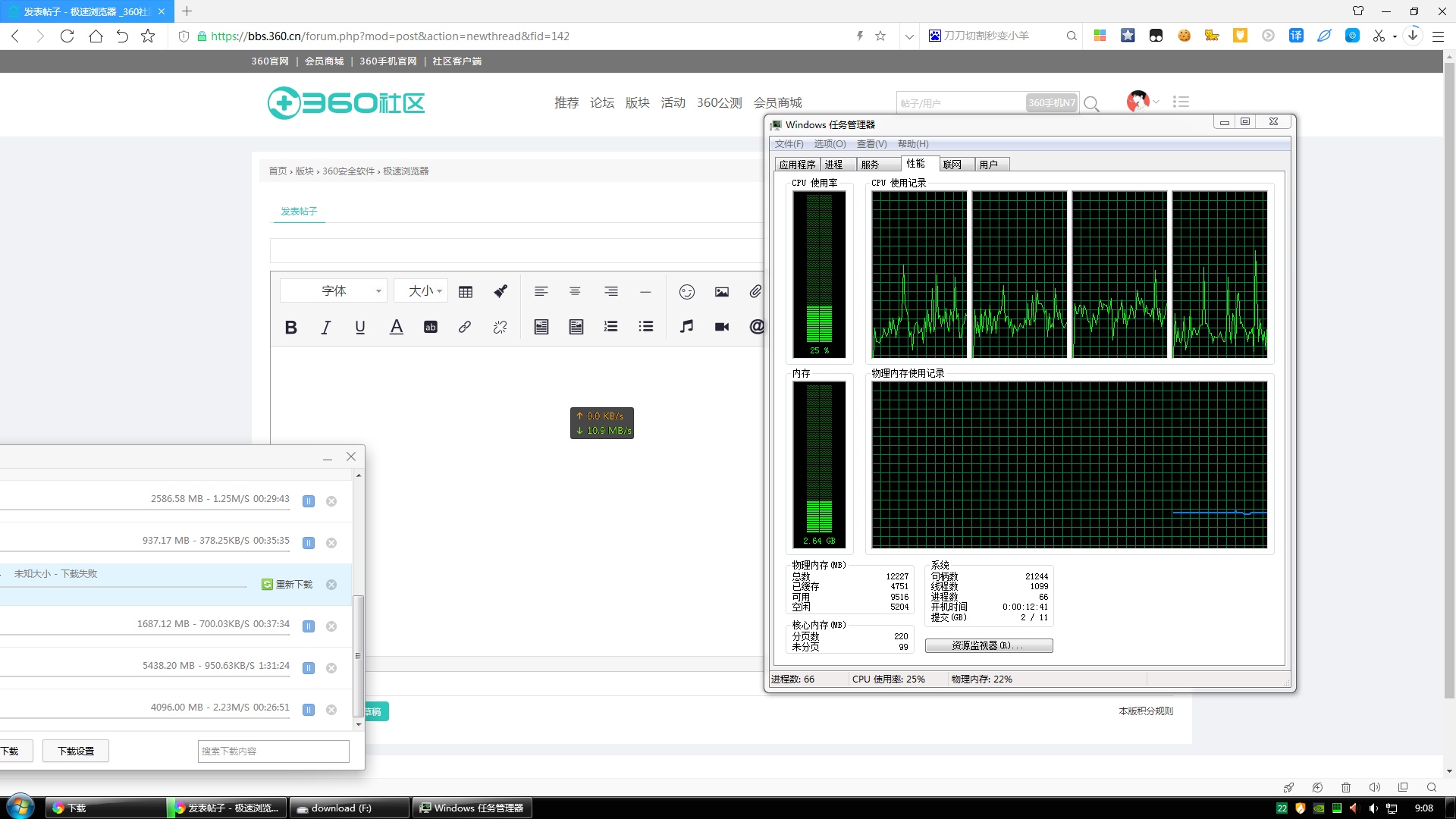
Task: Open 下载设置 download settings
Action: click(76, 751)
